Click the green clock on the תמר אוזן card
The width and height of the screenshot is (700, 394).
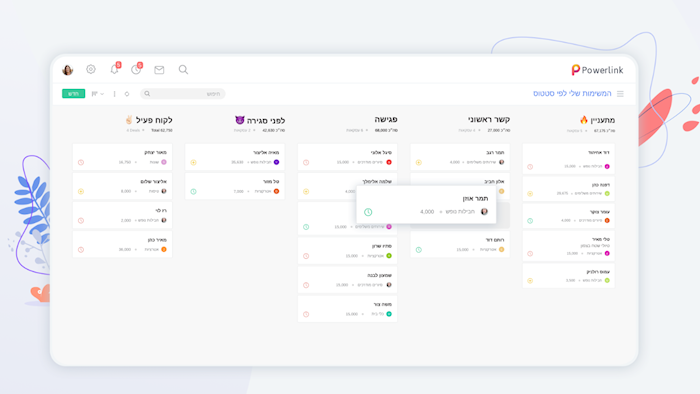click(368, 212)
